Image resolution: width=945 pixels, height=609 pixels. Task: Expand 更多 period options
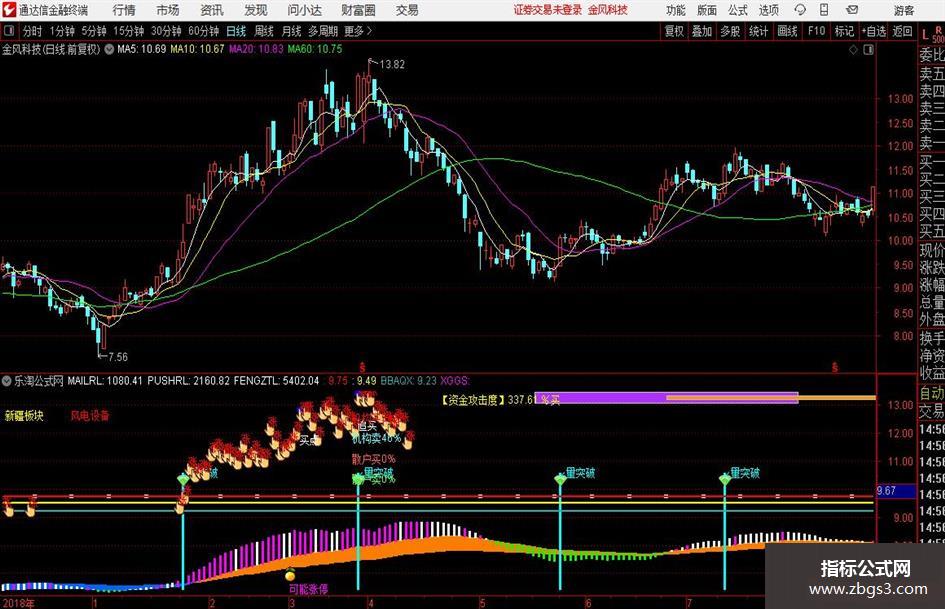(x=358, y=31)
